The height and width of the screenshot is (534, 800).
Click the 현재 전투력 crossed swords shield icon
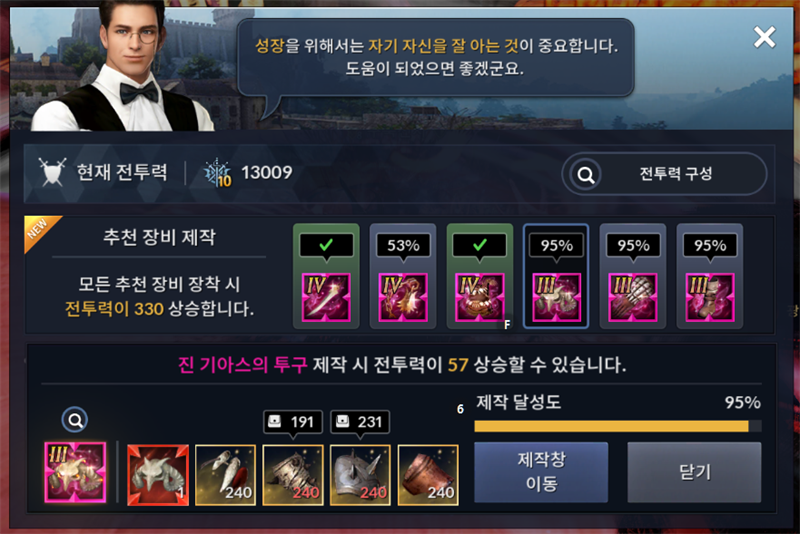point(53,172)
